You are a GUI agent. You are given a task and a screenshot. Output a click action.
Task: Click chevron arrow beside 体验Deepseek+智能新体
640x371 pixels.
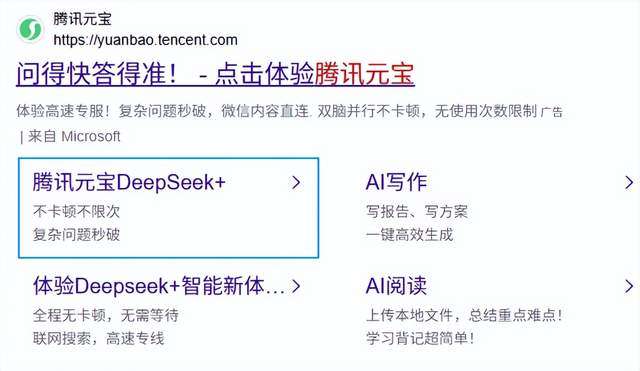296,286
